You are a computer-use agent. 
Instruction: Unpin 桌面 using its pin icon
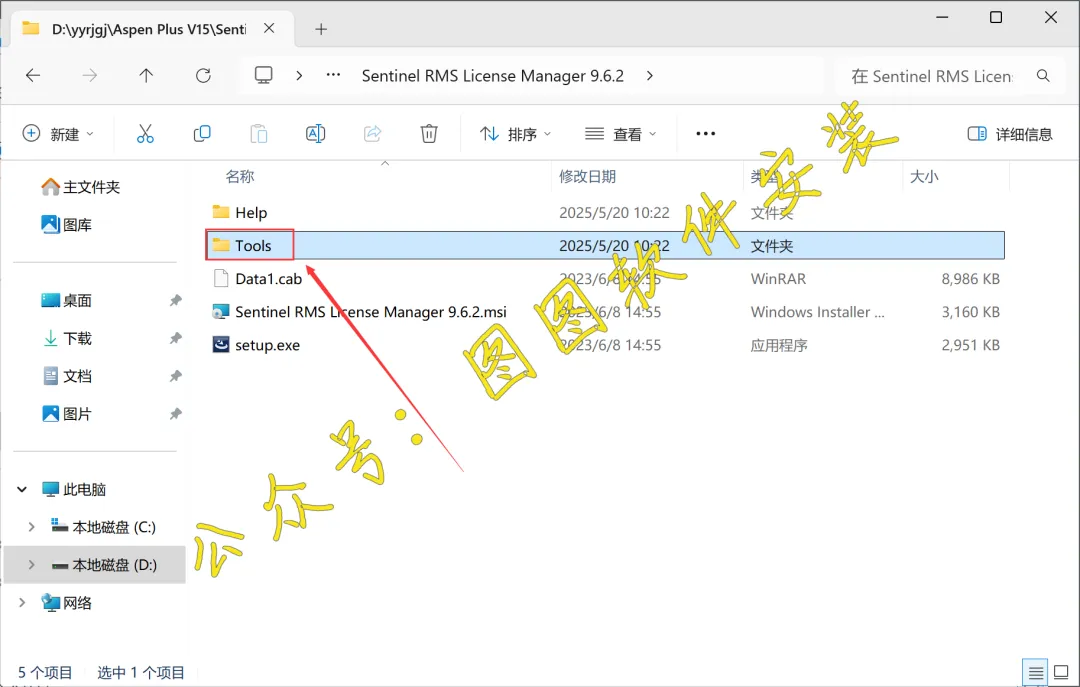(x=176, y=300)
